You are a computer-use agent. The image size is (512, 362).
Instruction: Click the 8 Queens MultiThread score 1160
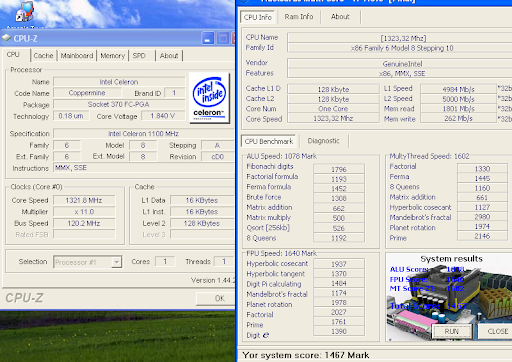tap(482, 188)
